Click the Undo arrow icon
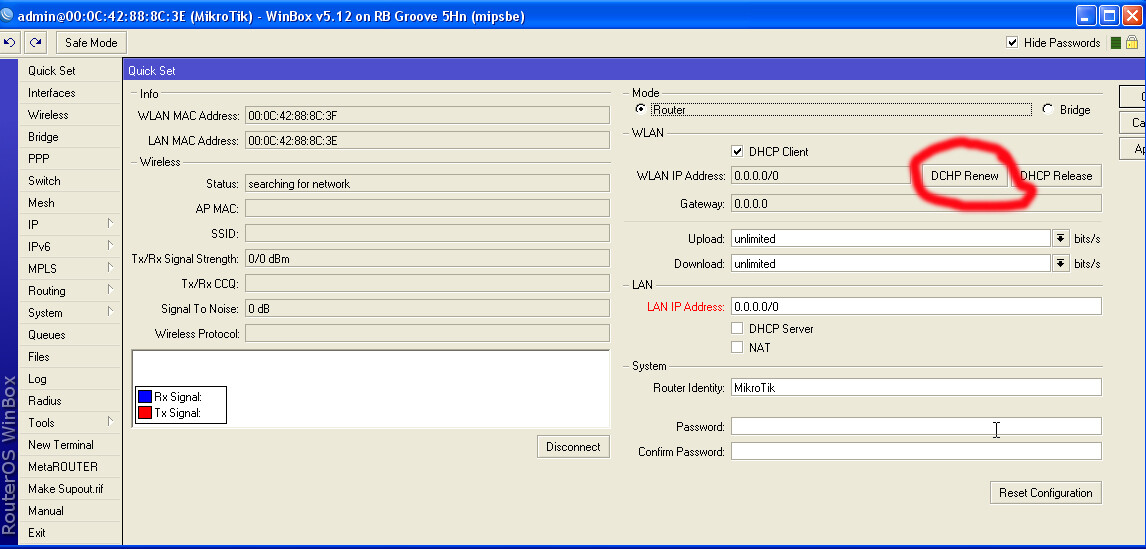 [10, 42]
